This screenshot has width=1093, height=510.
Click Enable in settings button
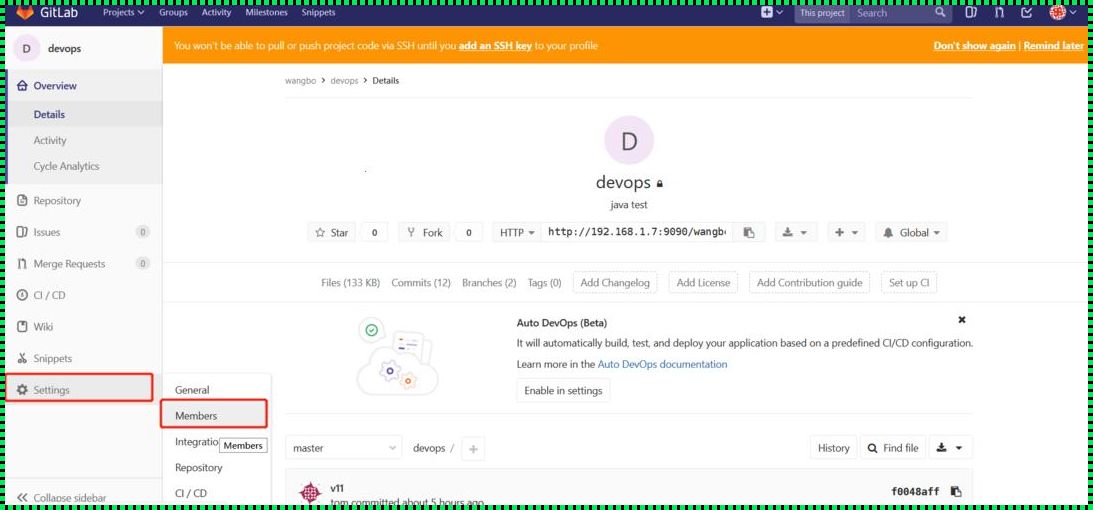(563, 390)
